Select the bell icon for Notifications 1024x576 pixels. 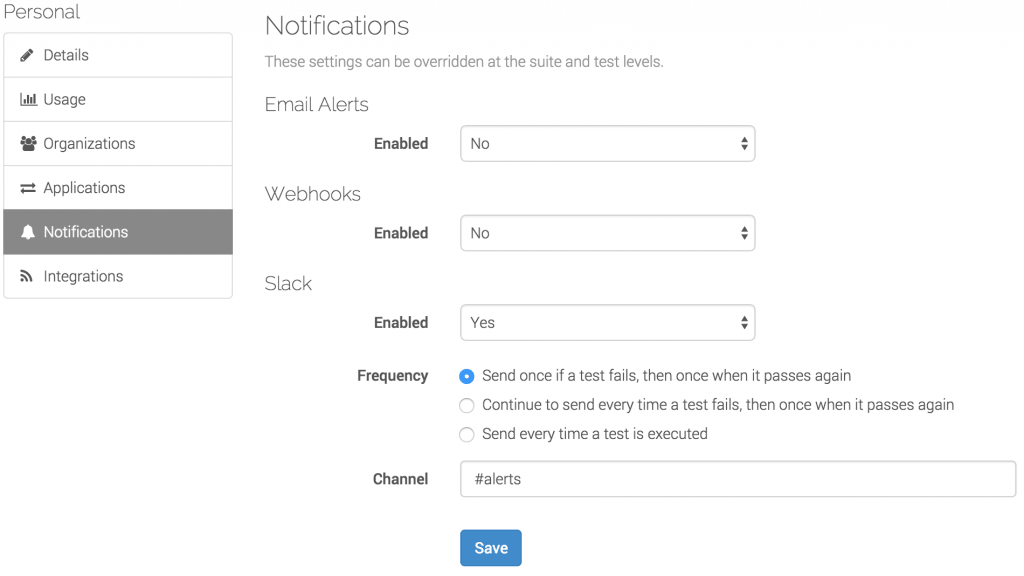[27, 231]
